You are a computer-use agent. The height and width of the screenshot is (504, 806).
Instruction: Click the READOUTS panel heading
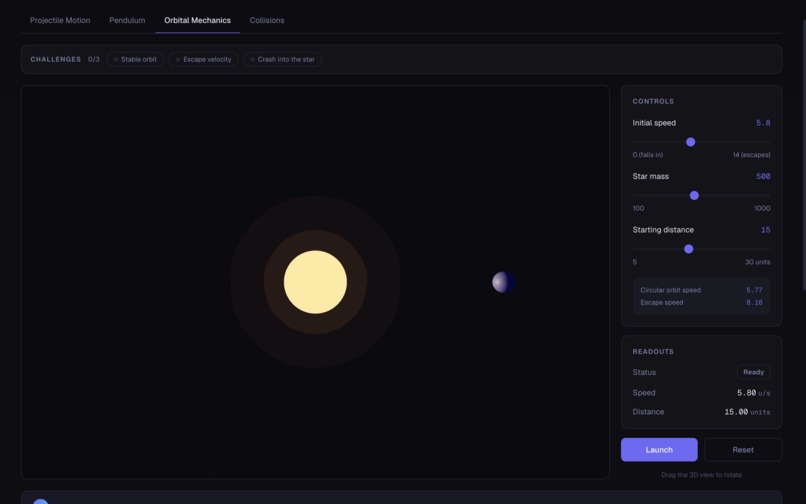click(x=653, y=352)
